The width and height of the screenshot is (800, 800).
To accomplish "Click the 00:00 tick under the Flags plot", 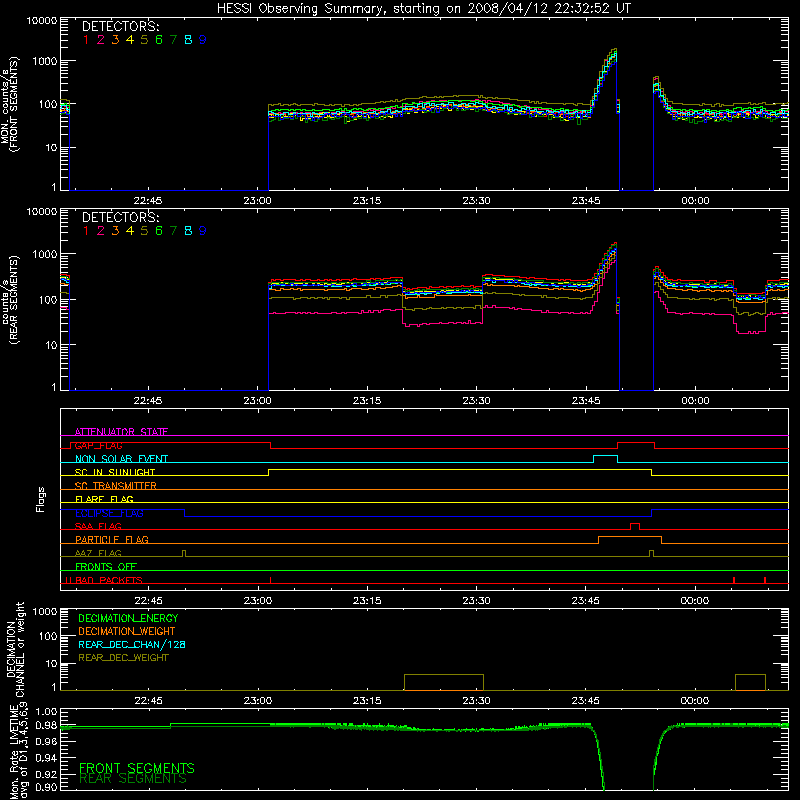I will click(x=695, y=601).
